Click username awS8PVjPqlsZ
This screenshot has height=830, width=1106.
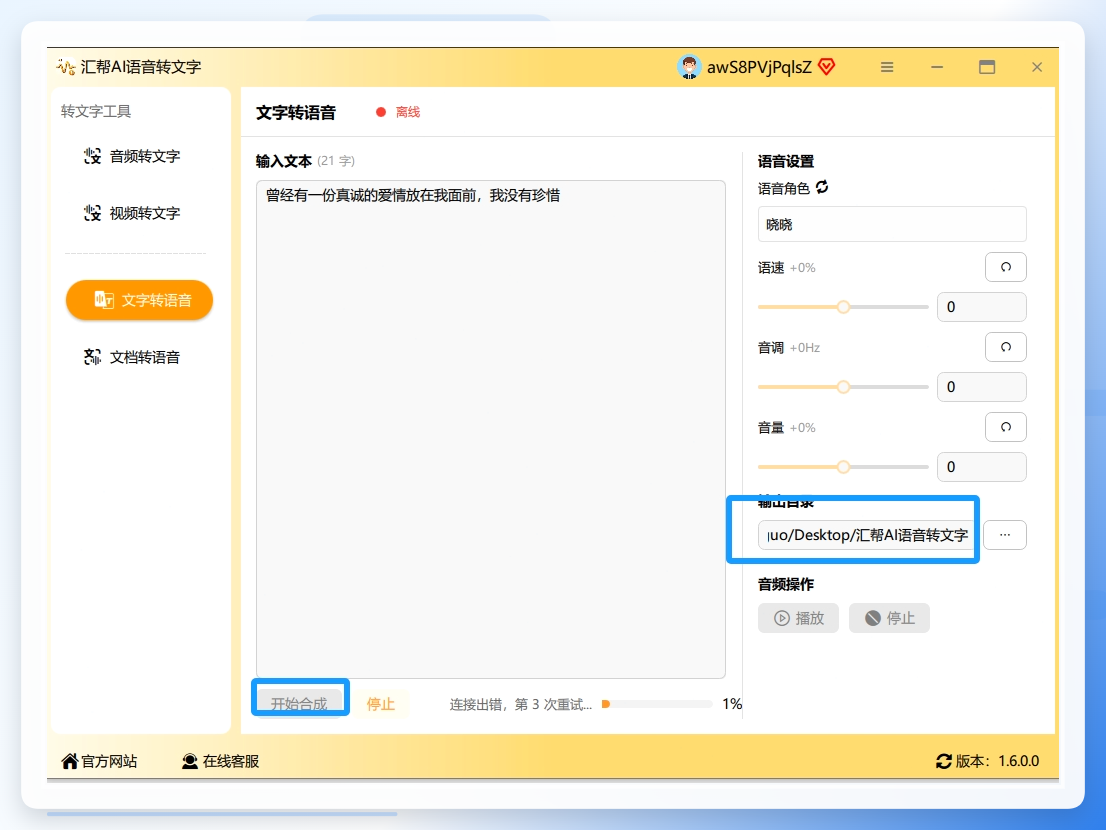[x=759, y=67]
